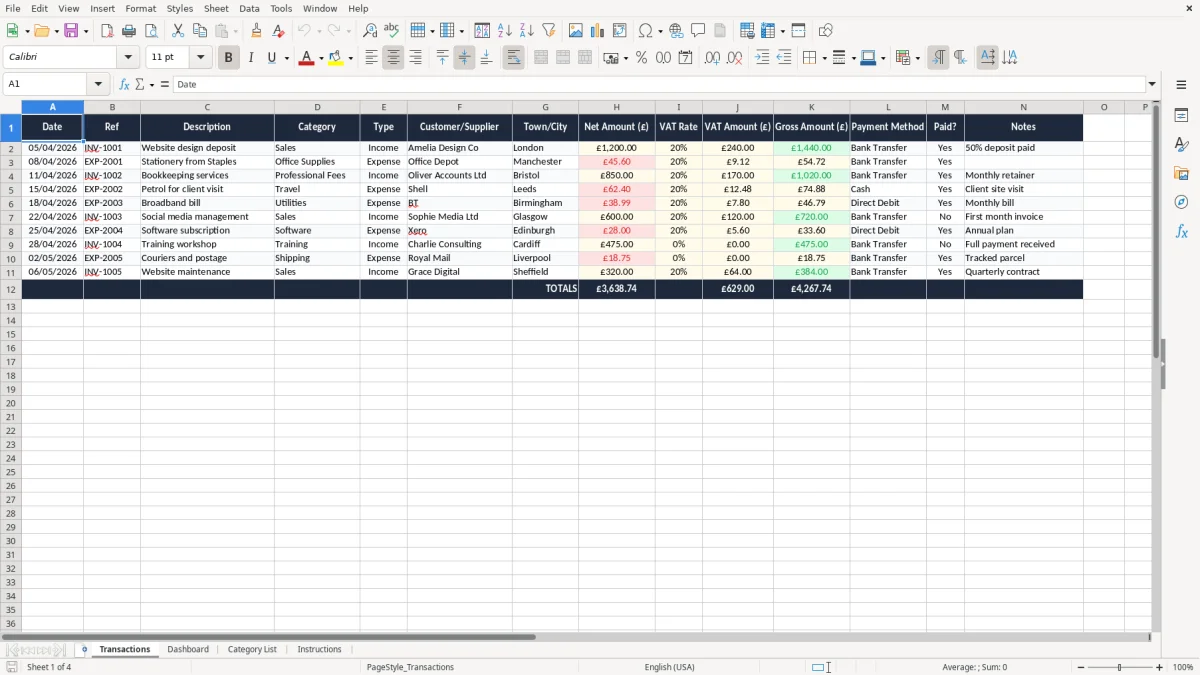Click the Save document icon
This screenshot has height=675, width=1200.
71,31
